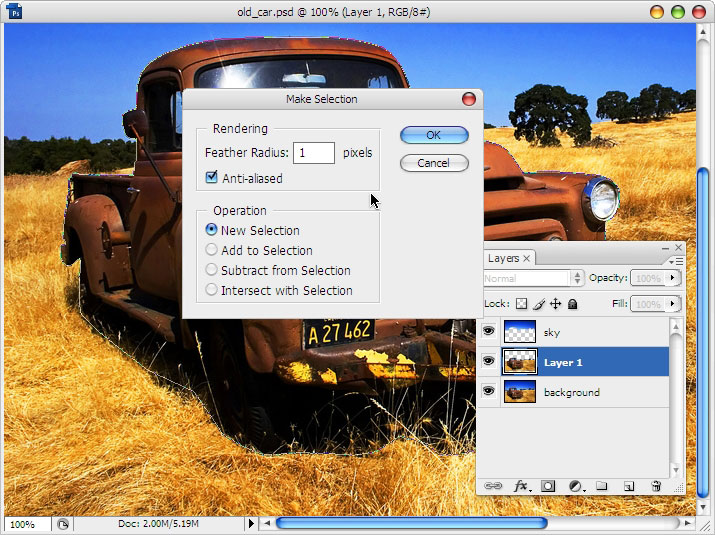This screenshot has height=535, width=715.
Task: Hide the sky layer
Action: pos(488,331)
